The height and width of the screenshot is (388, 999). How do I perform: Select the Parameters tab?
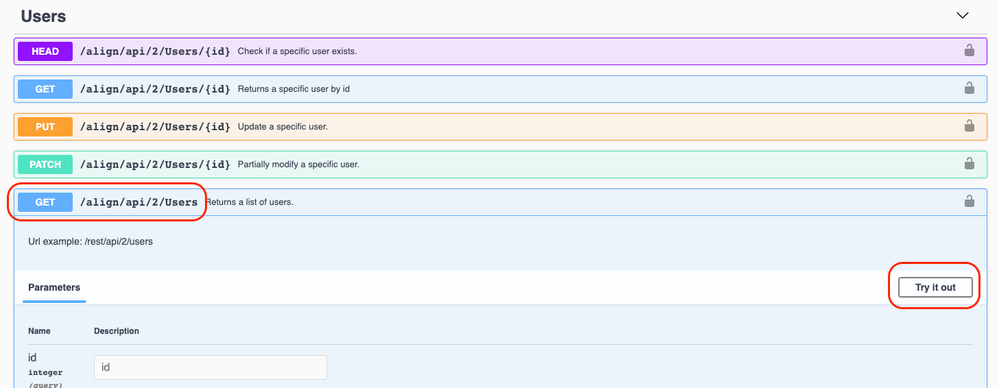point(54,288)
